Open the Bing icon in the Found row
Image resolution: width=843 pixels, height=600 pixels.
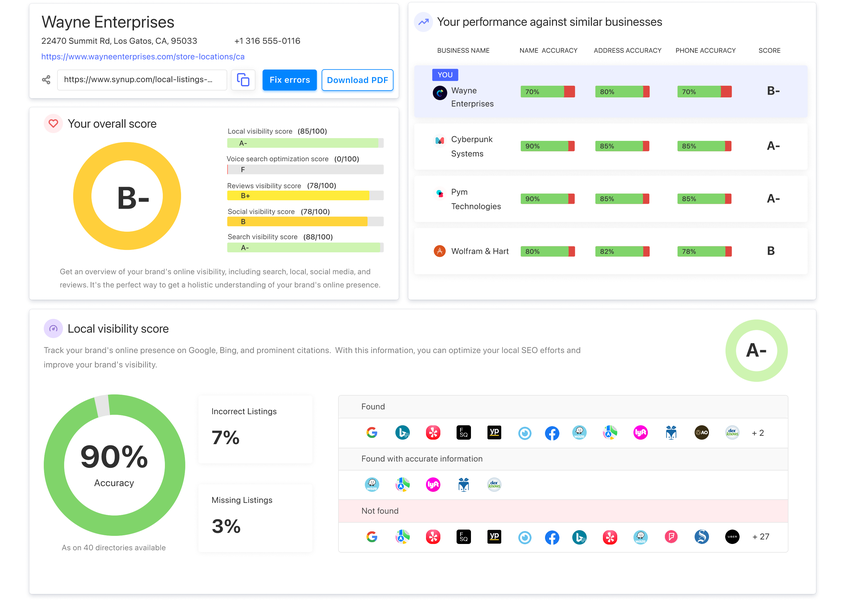pyautogui.click(x=402, y=432)
